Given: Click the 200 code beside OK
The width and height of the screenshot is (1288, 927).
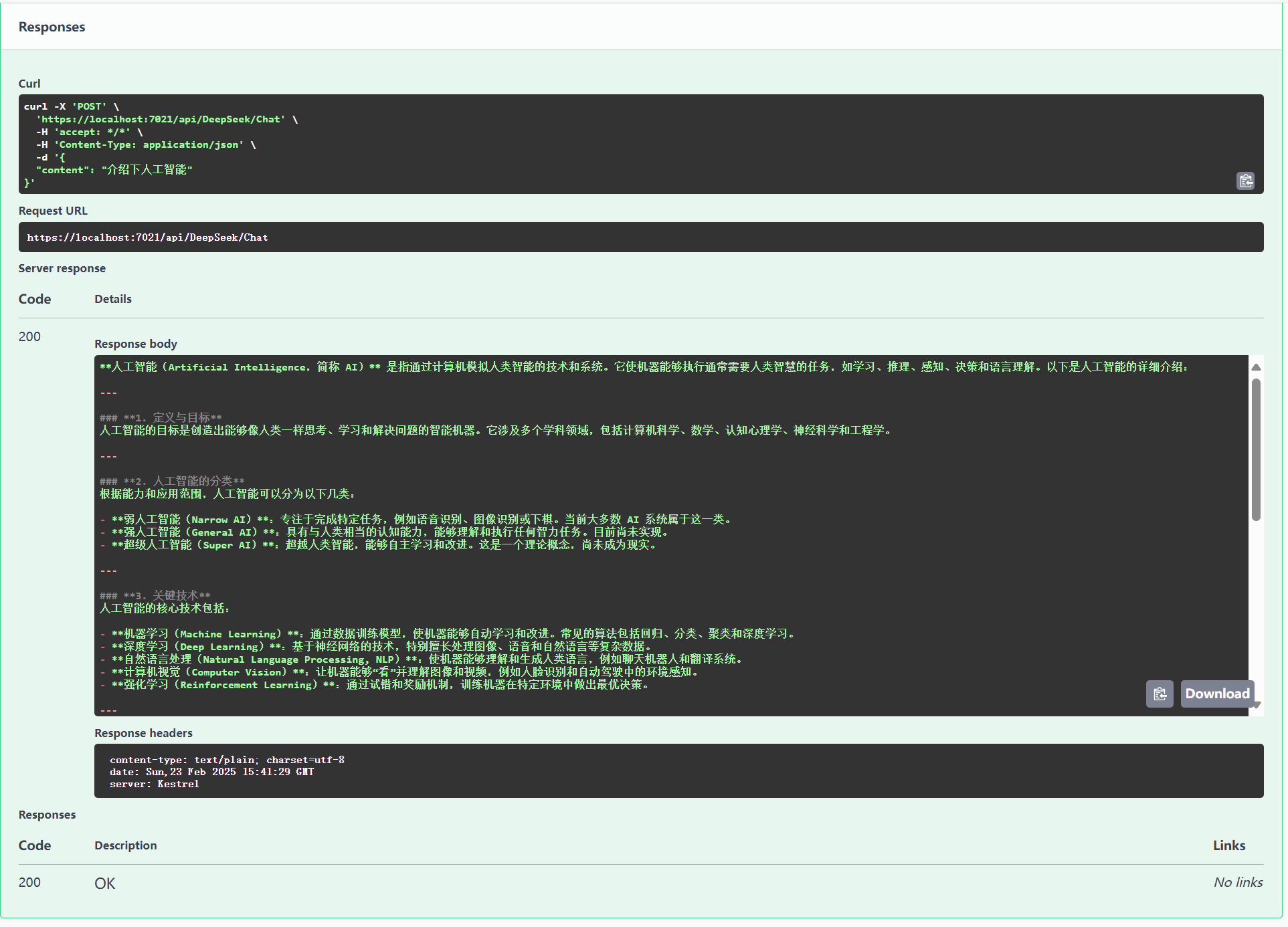Looking at the screenshot, I should tap(29, 882).
